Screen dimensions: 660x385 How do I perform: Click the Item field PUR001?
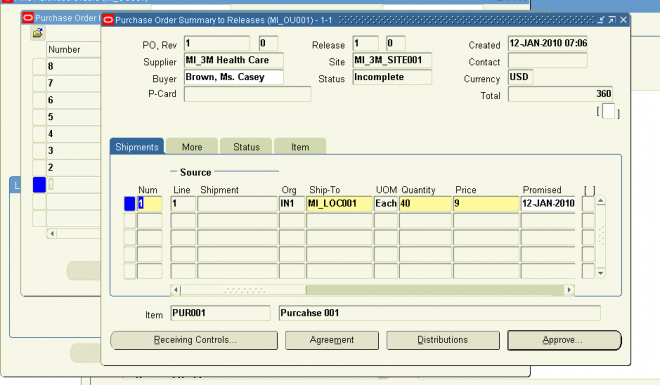tap(220, 313)
